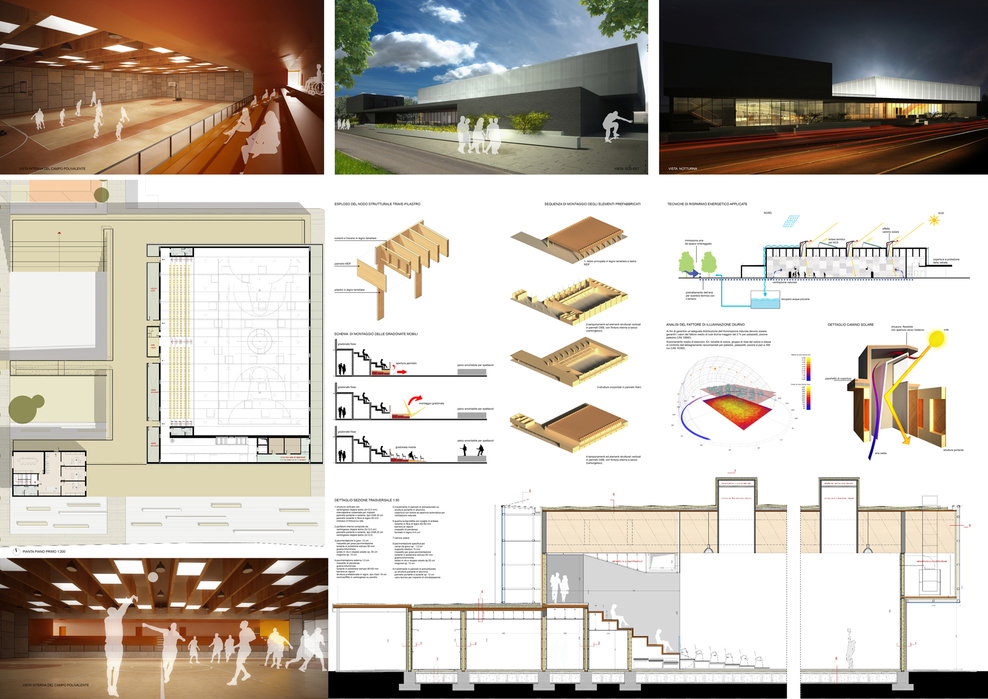
Task: Select third bleachers diagram with stage performers
Action: point(414,446)
